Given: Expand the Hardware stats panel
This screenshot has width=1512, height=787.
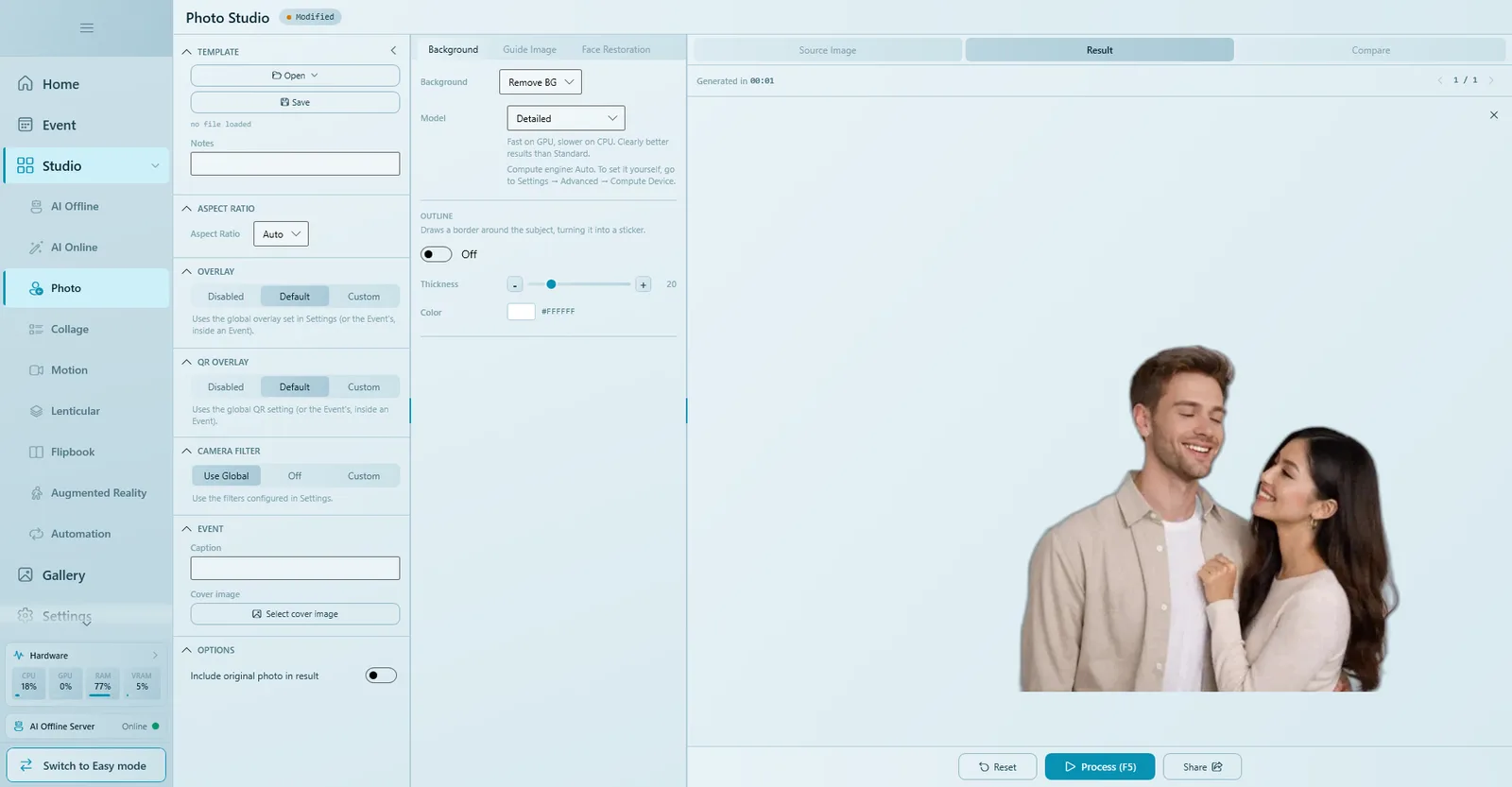Looking at the screenshot, I should click(x=155, y=655).
